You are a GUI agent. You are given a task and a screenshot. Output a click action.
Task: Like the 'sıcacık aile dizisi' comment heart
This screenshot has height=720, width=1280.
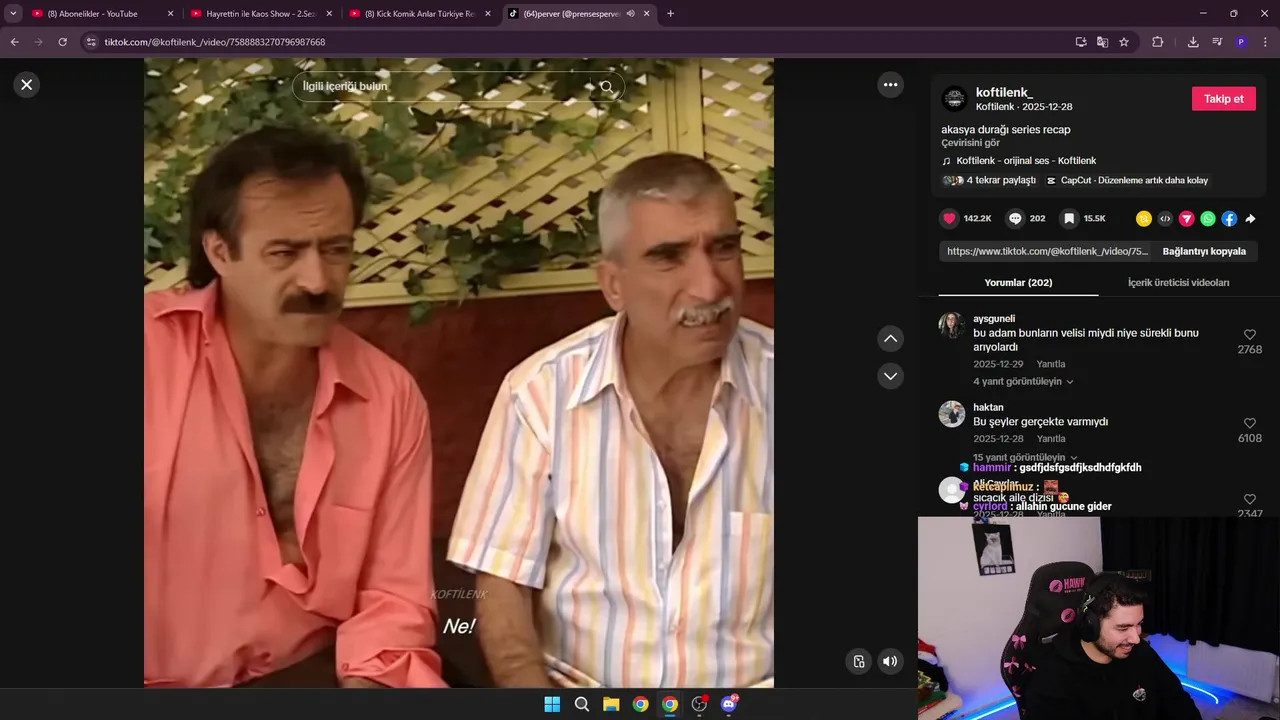tap(1250, 499)
